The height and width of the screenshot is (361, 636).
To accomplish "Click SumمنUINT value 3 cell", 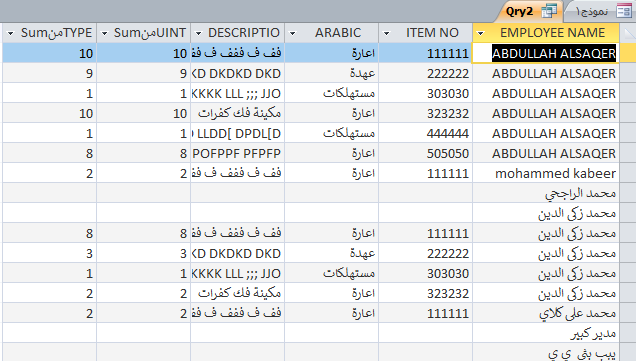I will (143, 253).
